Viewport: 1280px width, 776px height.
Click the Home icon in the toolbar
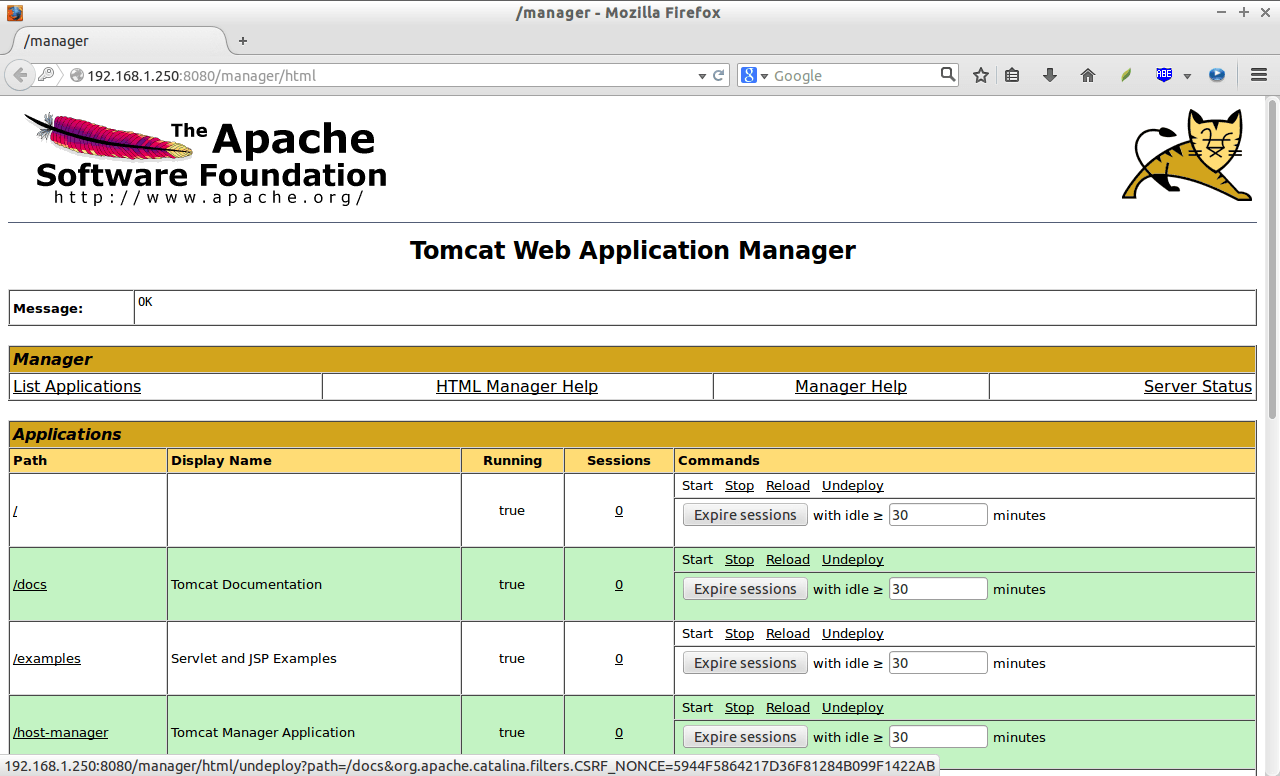(x=1087, y=75)
